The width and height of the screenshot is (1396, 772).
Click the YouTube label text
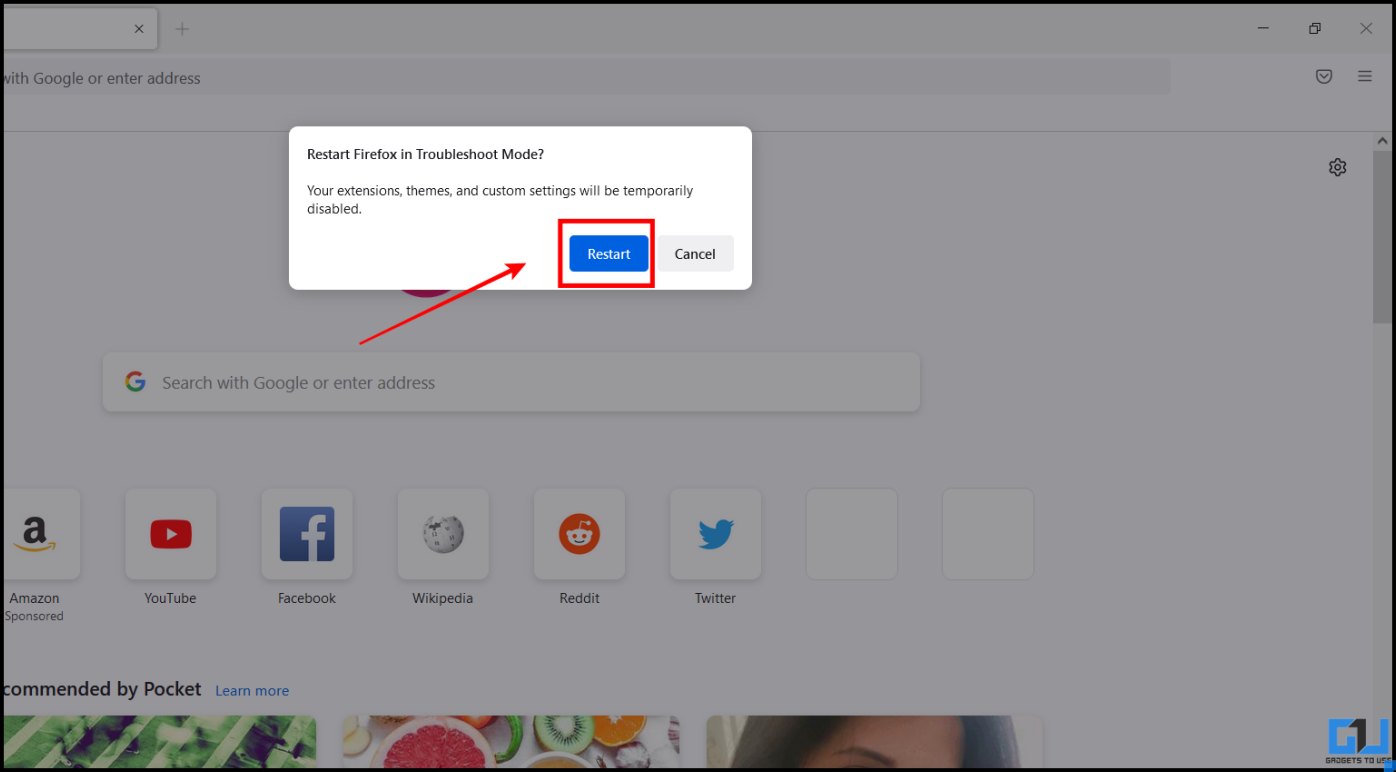click(170, 598)
